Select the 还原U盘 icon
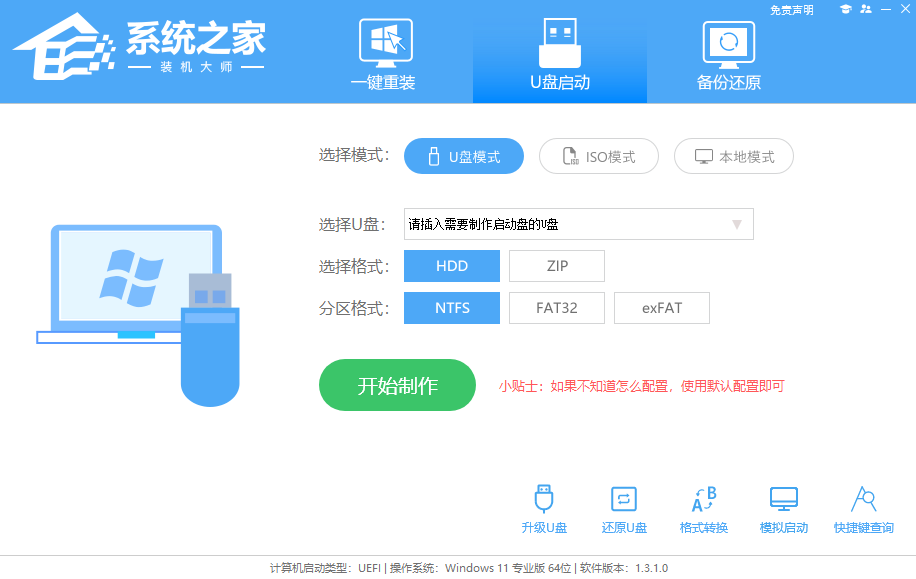The height and width of the screenshot is (579, 916). point(623,500)
